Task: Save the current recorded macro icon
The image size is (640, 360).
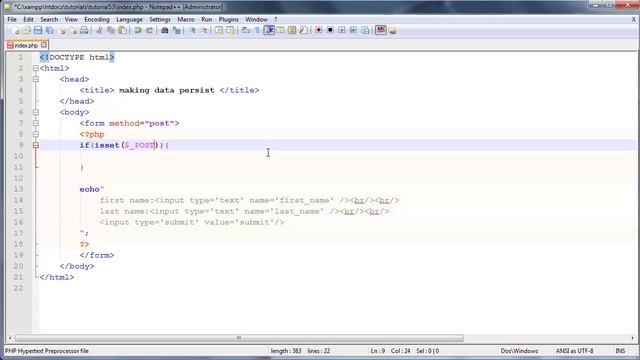Action: tap(365, 30)
